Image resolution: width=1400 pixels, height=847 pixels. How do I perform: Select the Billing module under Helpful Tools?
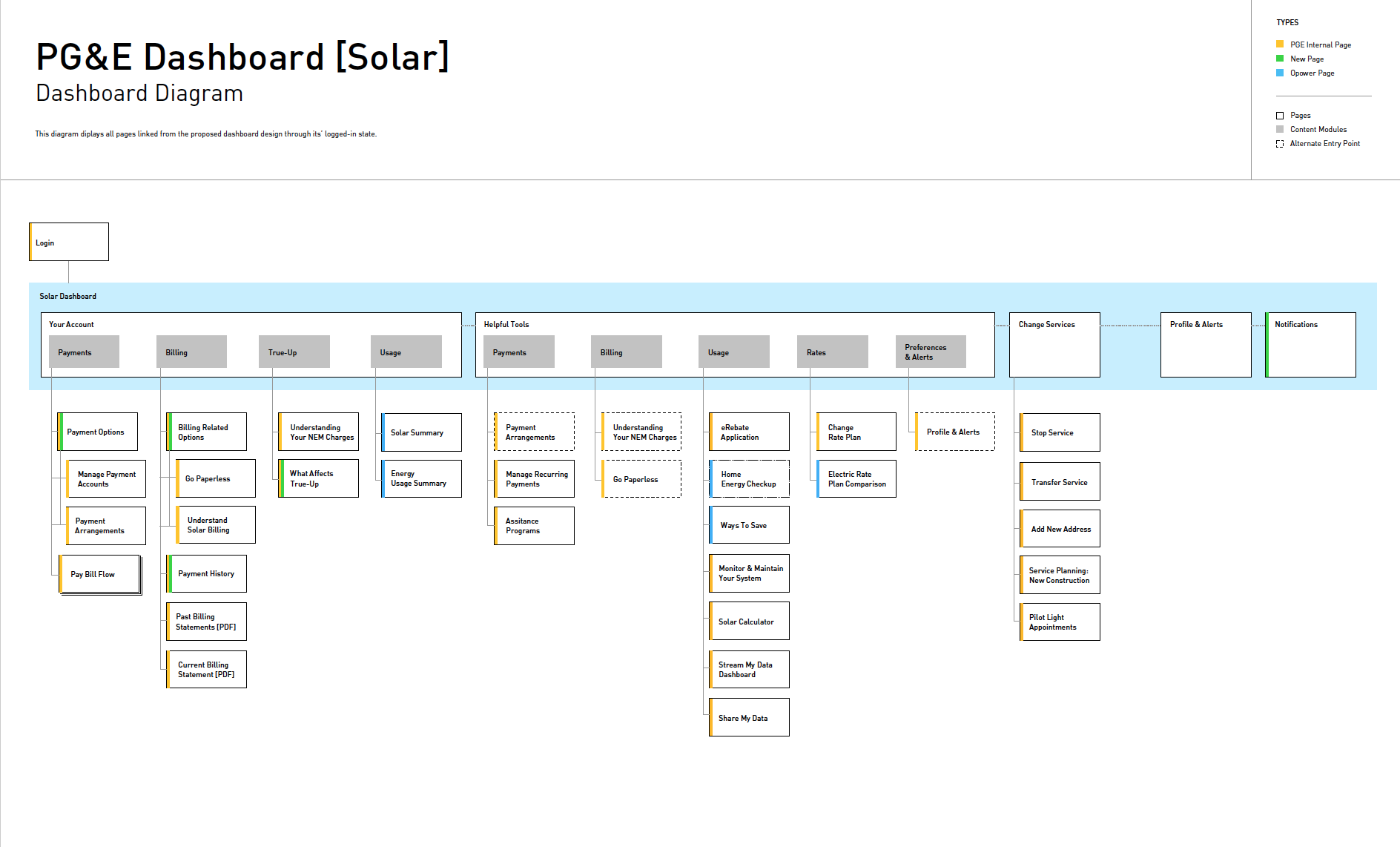[627, 352]
